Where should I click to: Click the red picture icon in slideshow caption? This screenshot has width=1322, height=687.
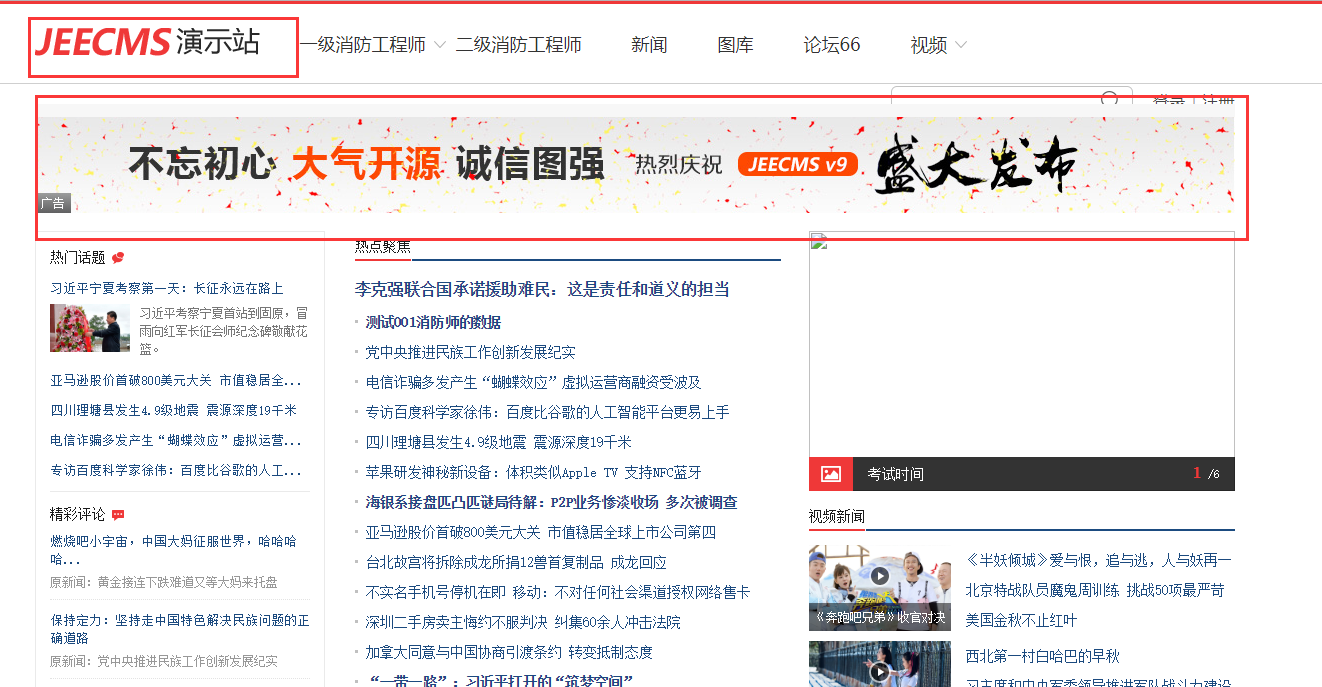pyautogui.click(x=831, y=474)
